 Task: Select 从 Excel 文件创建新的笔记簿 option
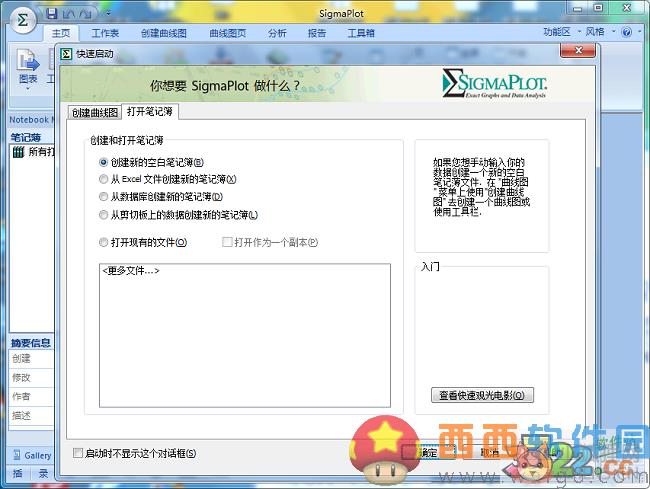coord(103,179)
